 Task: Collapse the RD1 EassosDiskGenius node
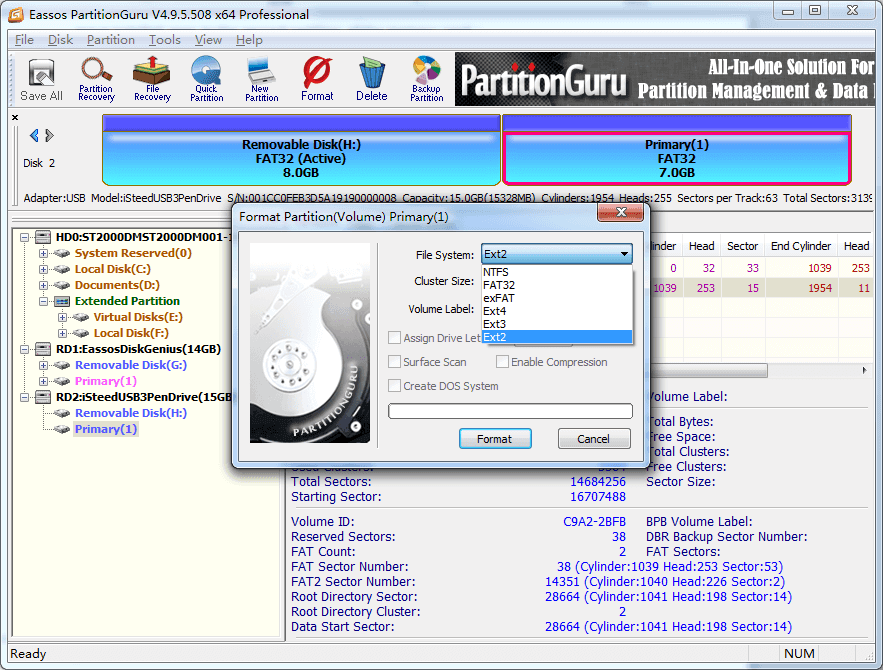click(x=24, y=350)
